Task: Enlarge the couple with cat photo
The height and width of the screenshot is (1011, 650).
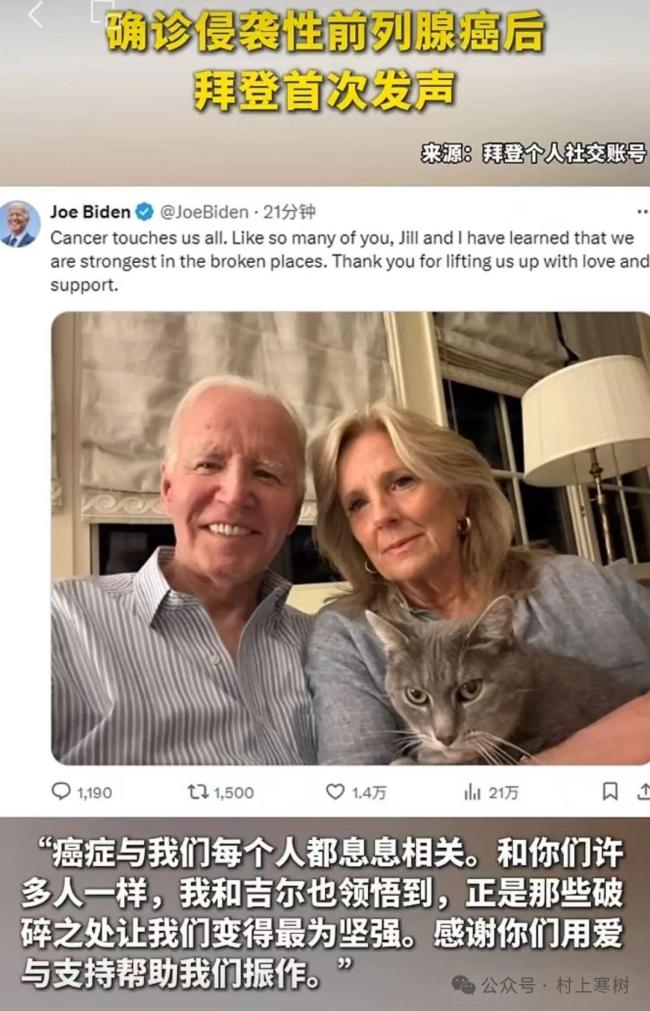Action: tap(351, 538)
